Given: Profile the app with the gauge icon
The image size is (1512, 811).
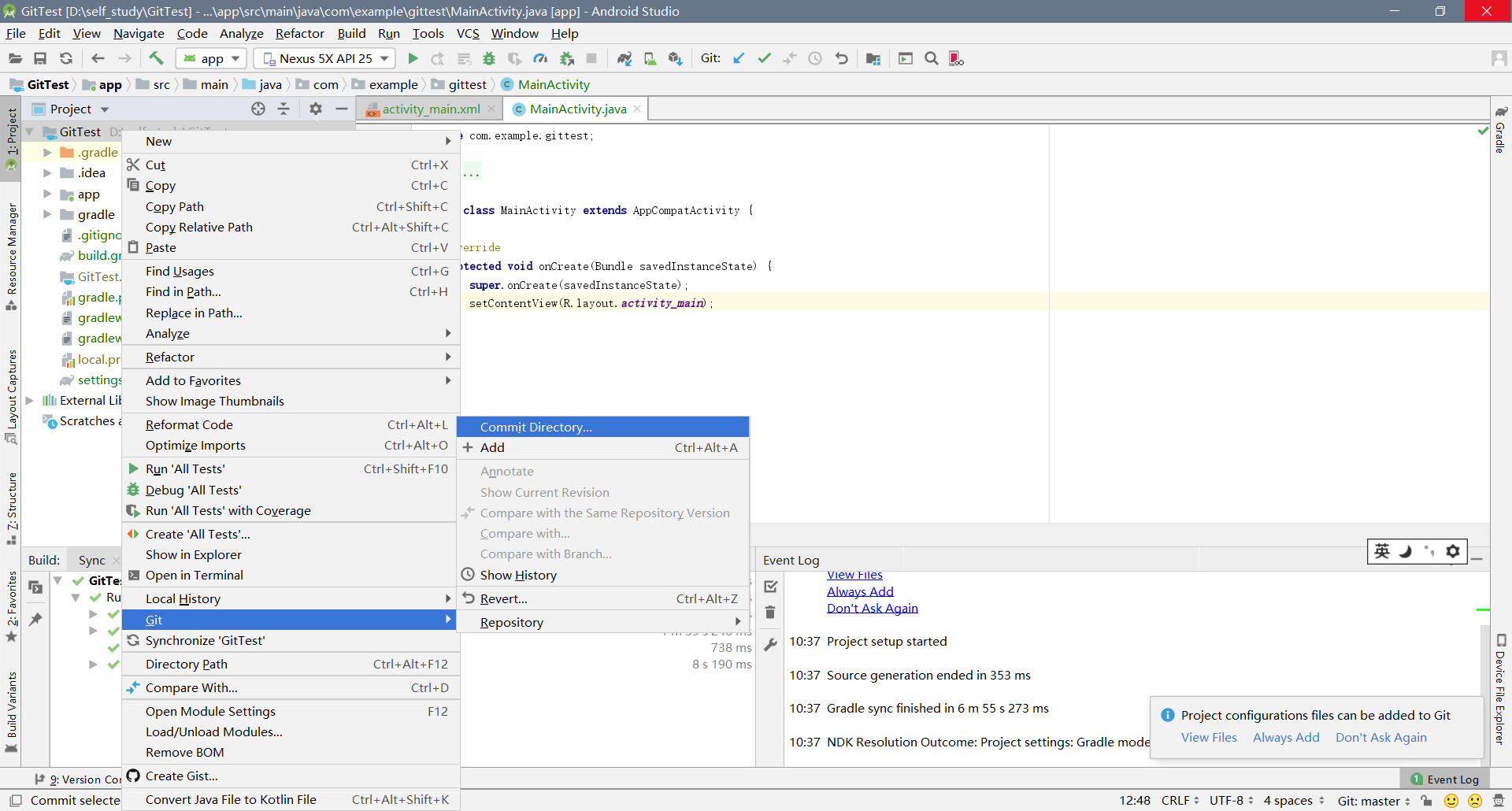Looking at the screenshot, I should coord(541,57).
